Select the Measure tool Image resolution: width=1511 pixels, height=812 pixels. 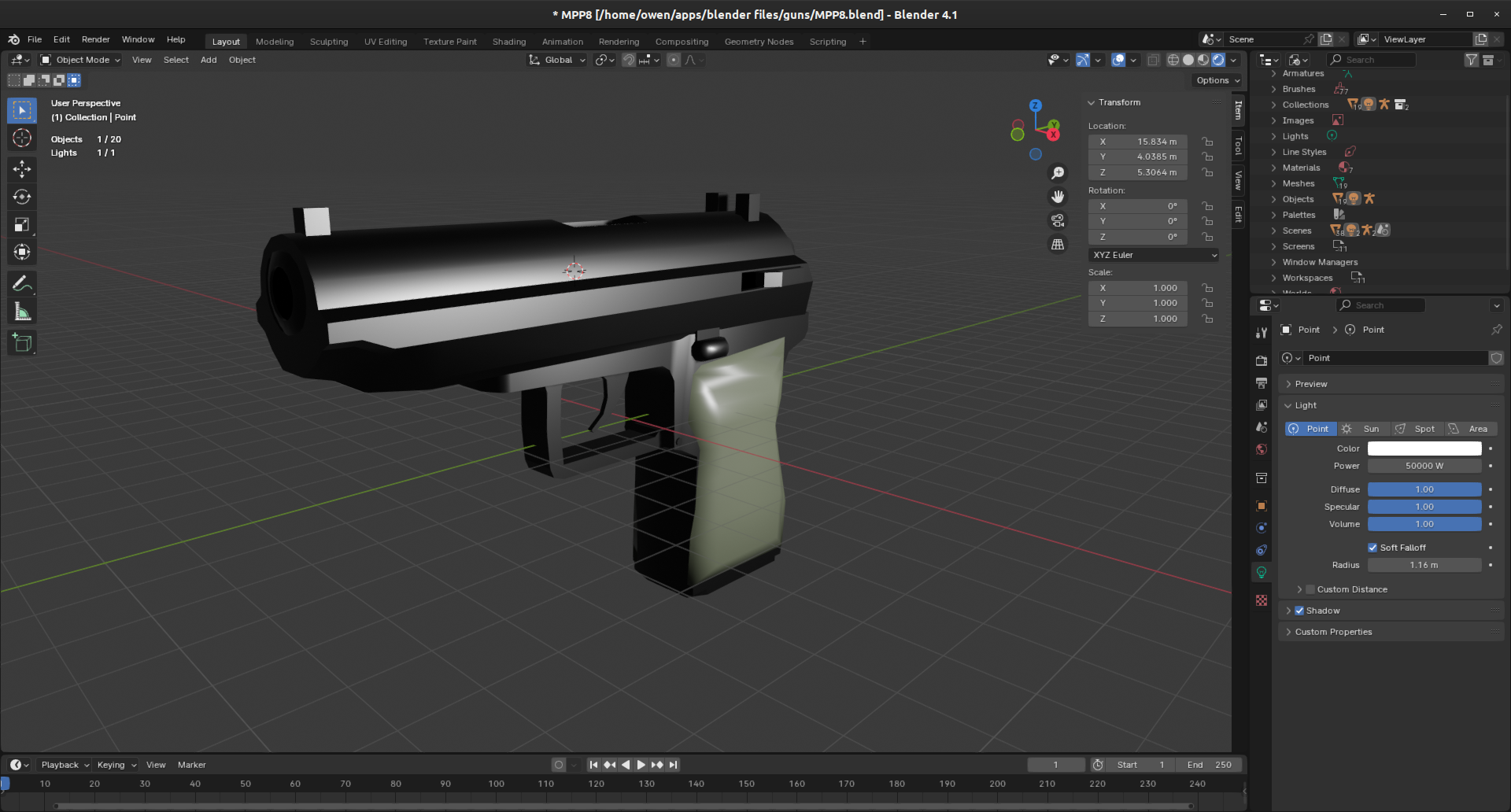point(22,312)
